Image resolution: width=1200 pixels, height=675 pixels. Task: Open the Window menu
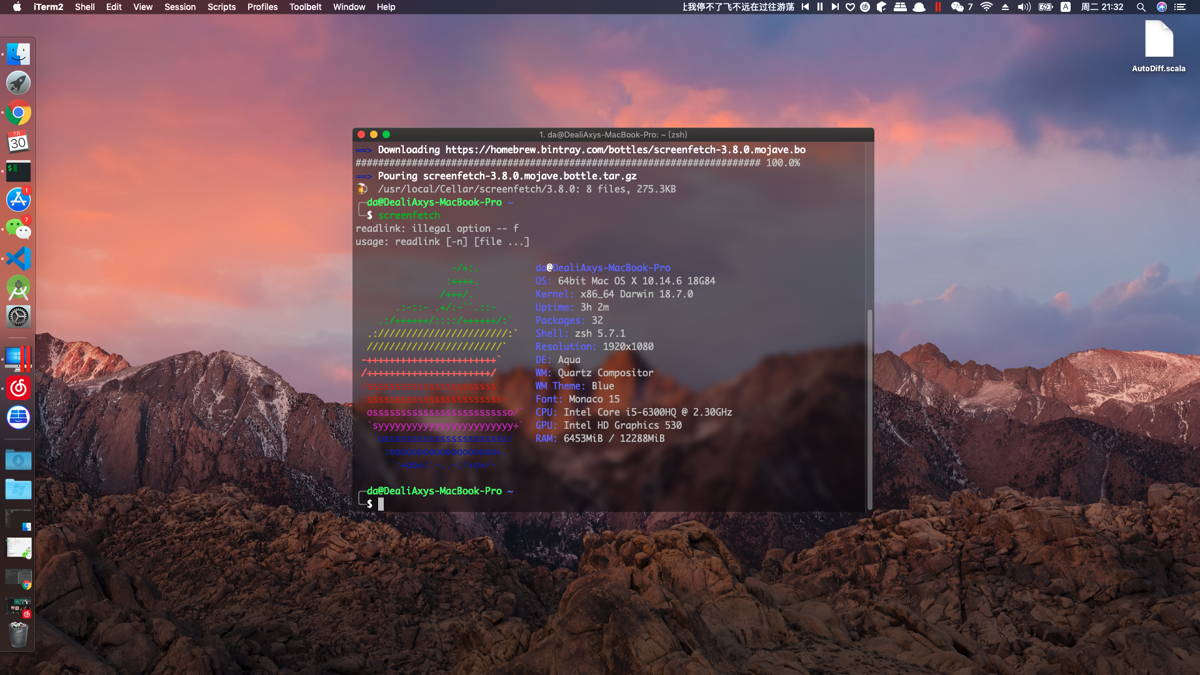click(349, 7)
